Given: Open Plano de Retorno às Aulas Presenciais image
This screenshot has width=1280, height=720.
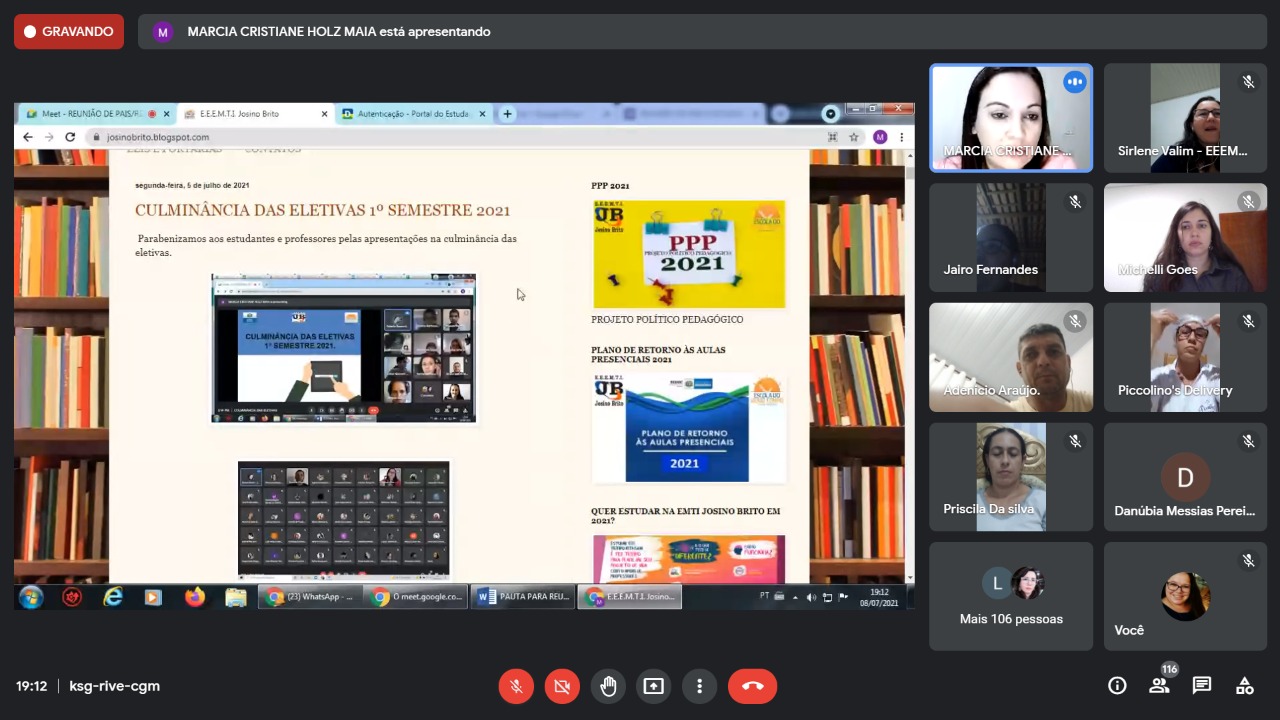Looking at the screenshot, I should tap(689, 428).
